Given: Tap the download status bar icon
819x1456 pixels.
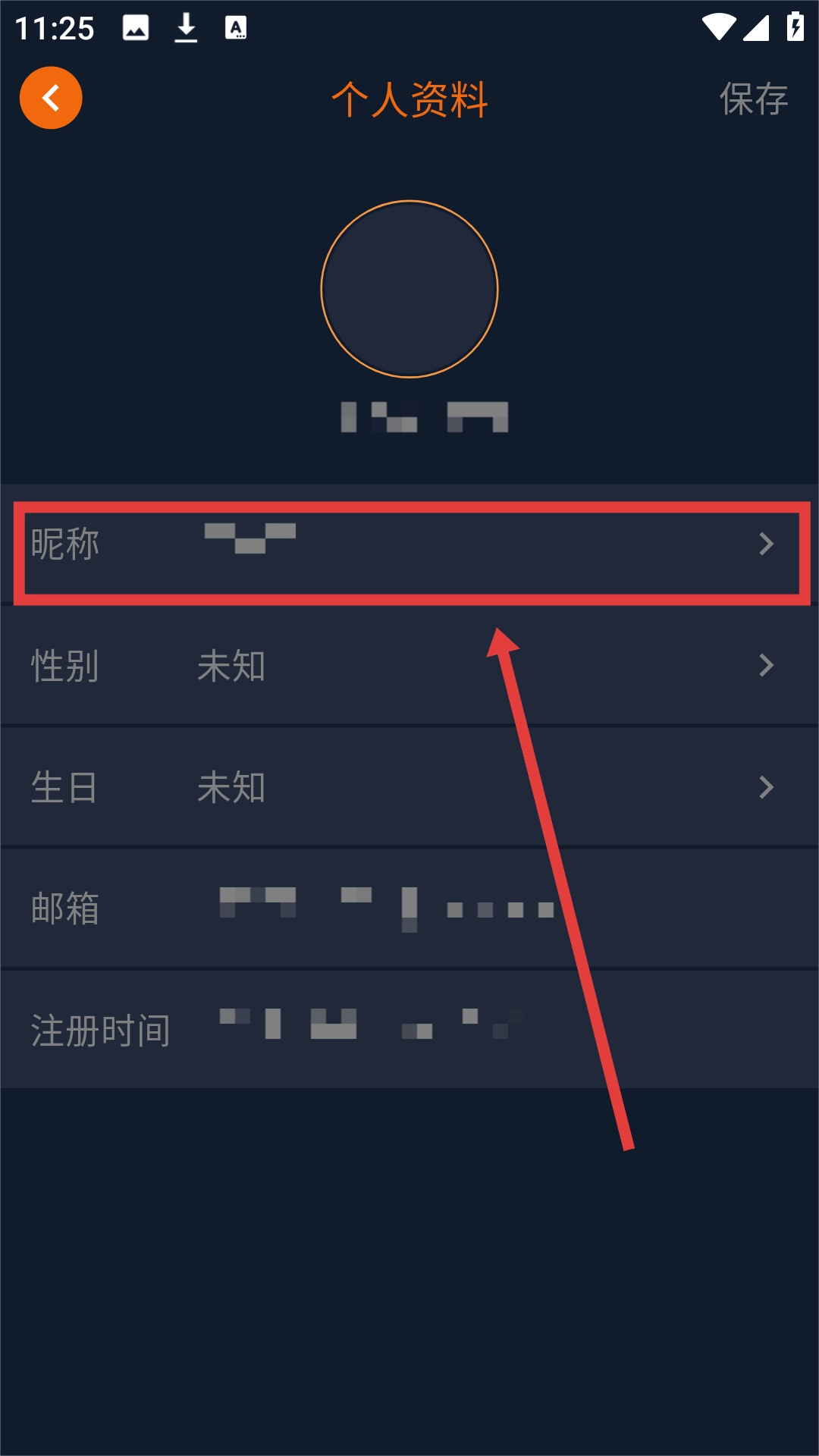Looking at the screenshot, I should click(x=186, y=28).
